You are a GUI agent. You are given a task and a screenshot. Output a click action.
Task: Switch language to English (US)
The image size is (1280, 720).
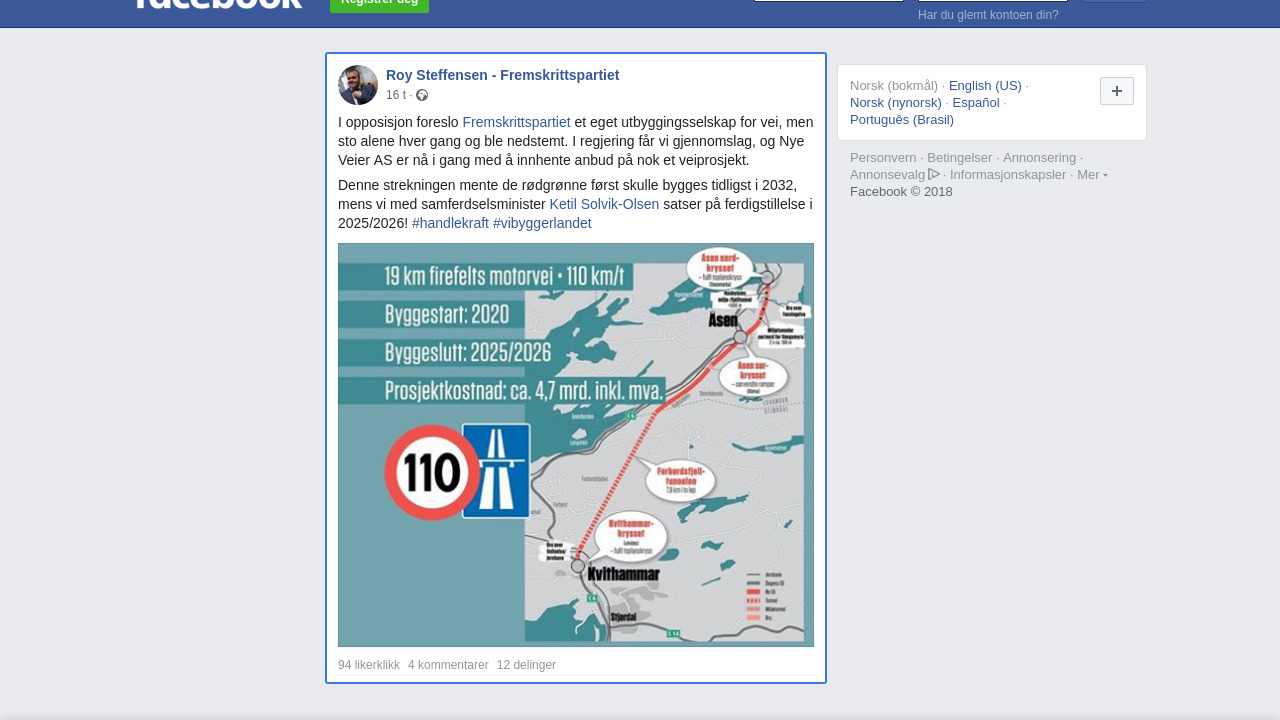pos(985,86)
